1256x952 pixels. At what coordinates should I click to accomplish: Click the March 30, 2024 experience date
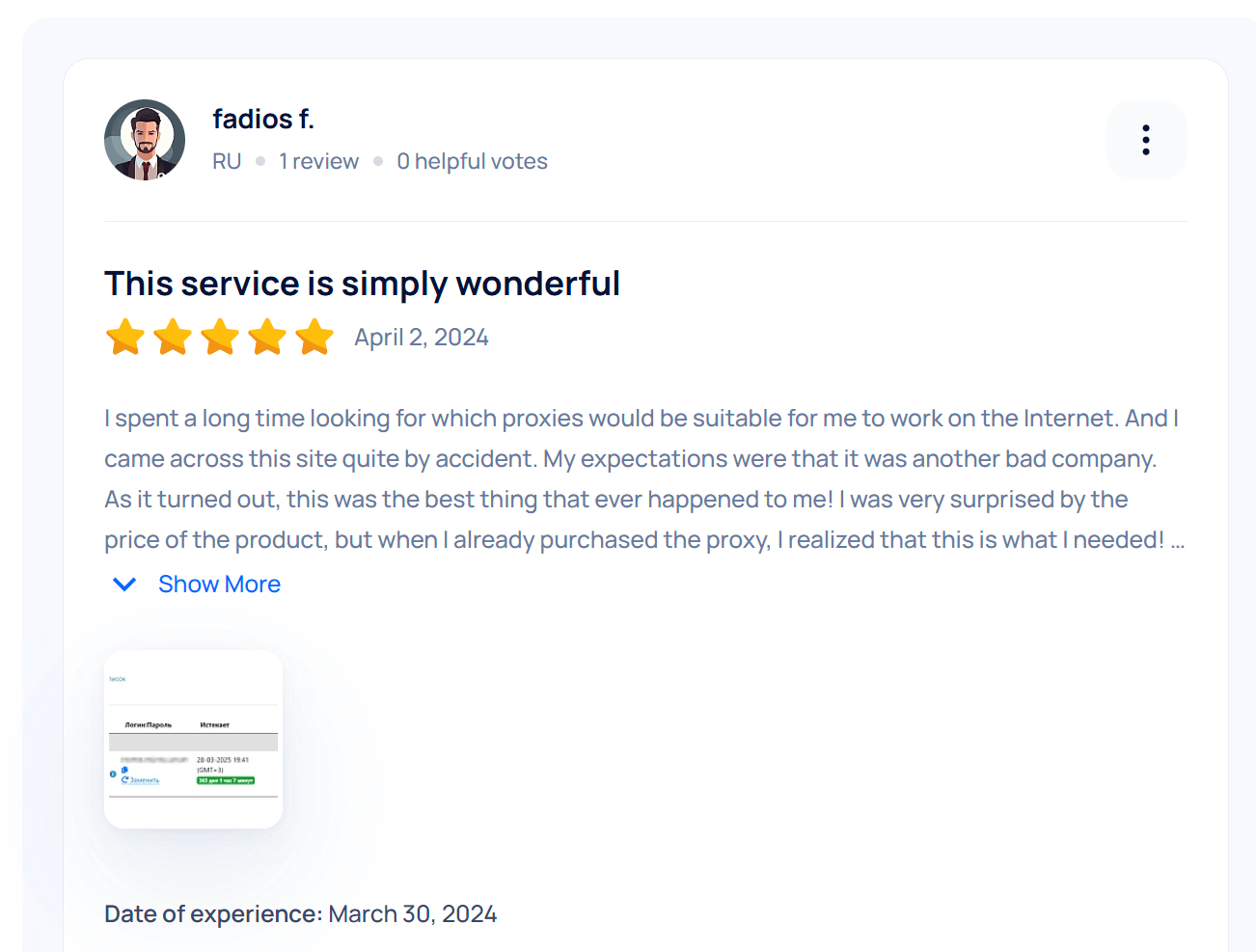pyautogui.click(x=413, y=914)
